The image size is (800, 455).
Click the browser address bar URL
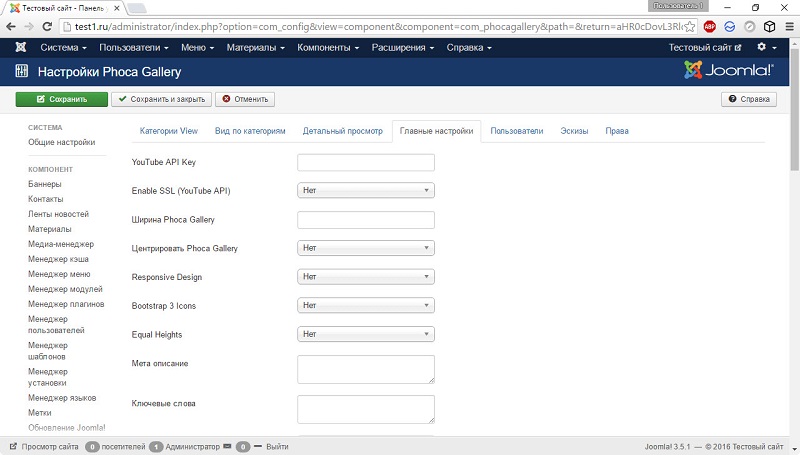pos(378,27)
